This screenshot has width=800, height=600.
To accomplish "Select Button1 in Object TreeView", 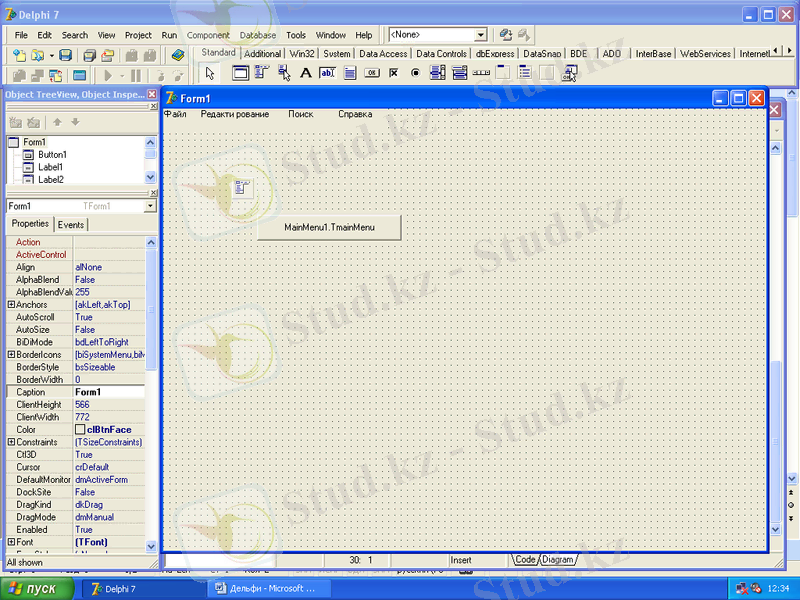I will pyautogui.click(x=52, y=155).
